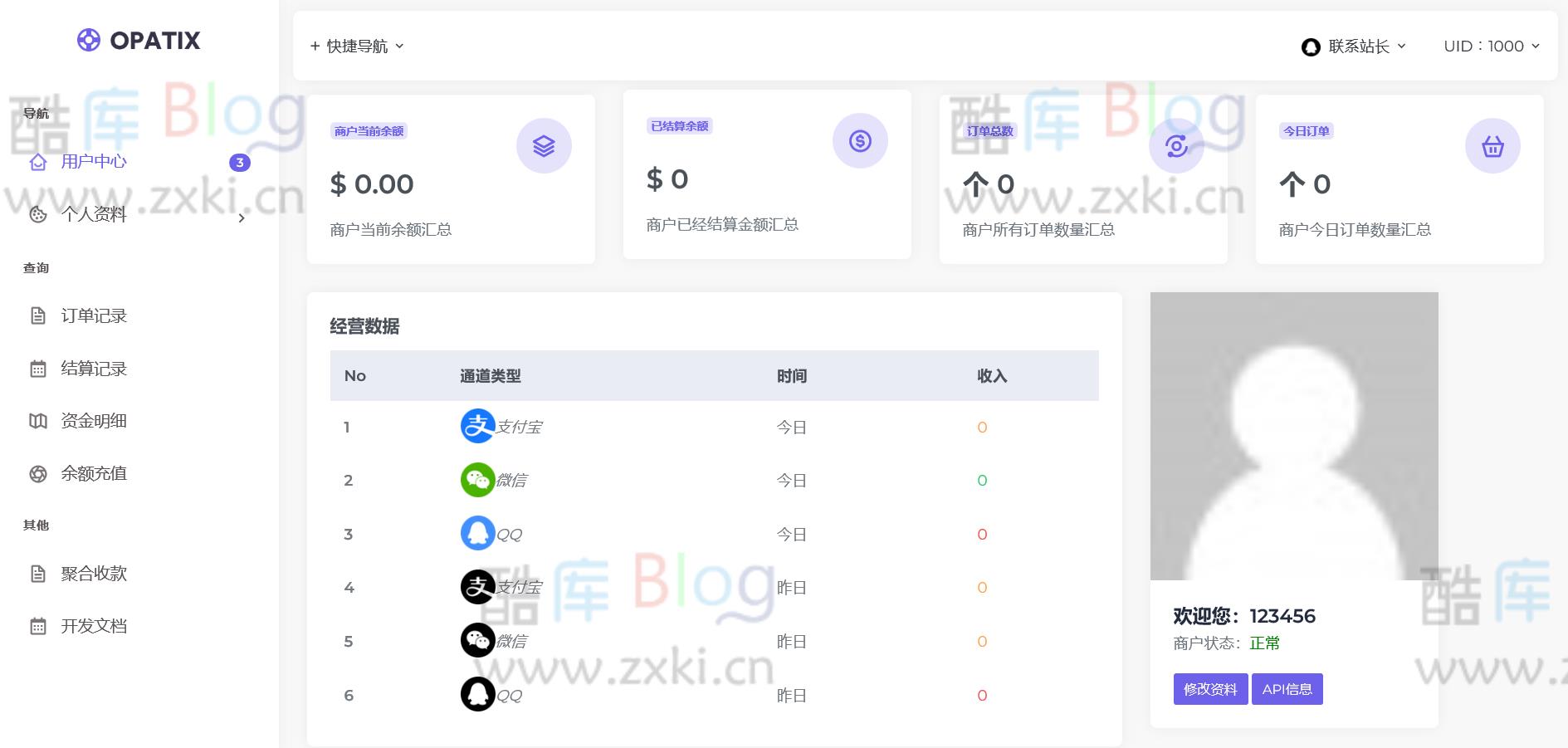
Task: Click the 修改资料 button
Action: (x=1209, y=688)
